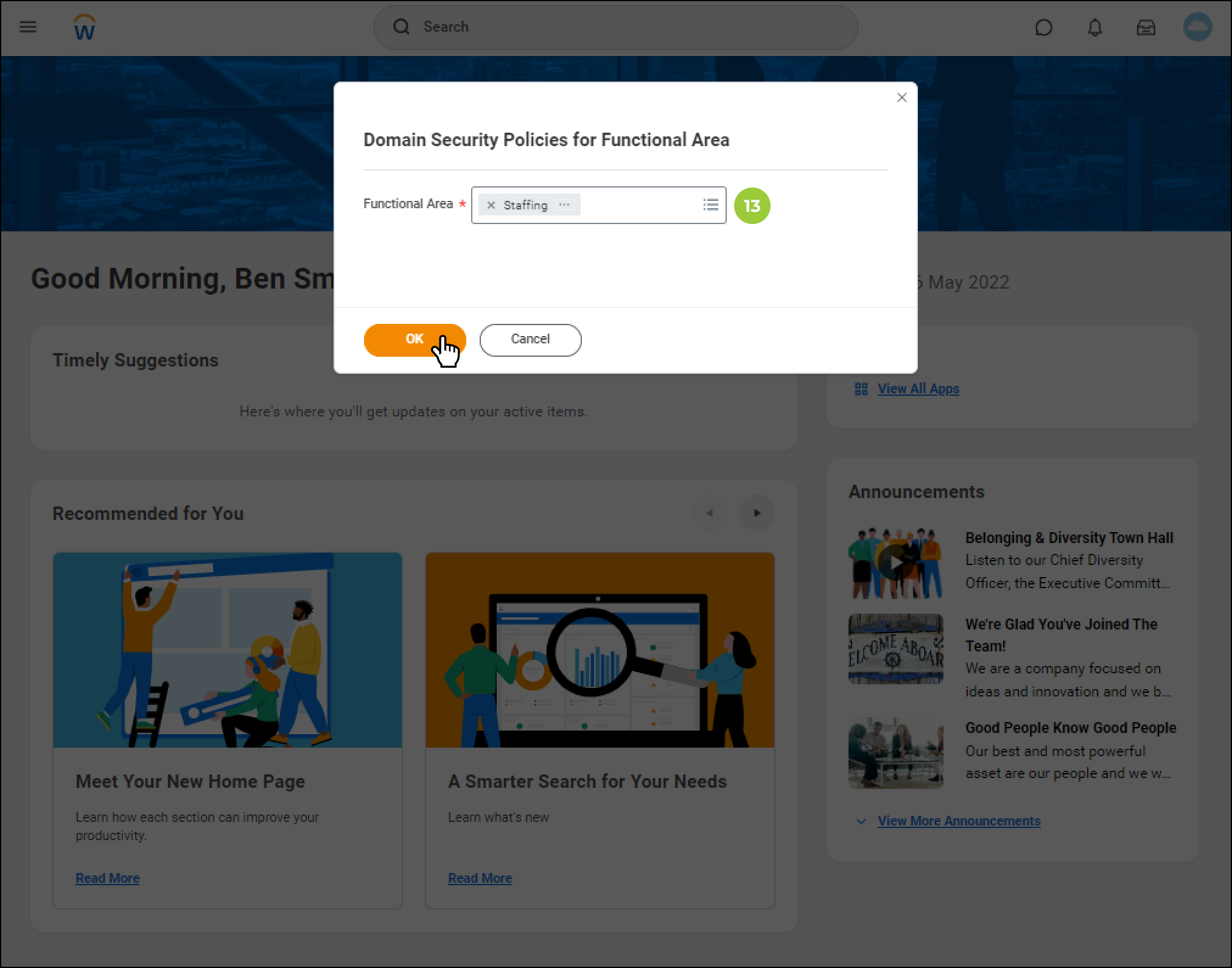Open the chat assistant icon
Image resolution: width=1232 pixels, height=968 pixels.
click(x=1043, y=27)
